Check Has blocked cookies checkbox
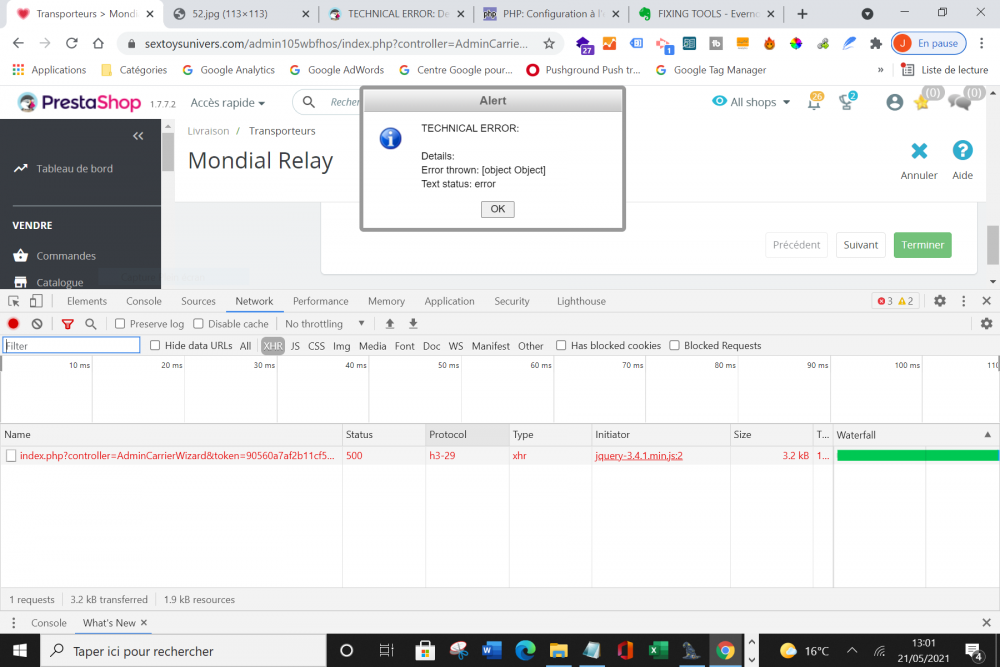Viewport: 1000px width, 667px height. click(561, 345)
